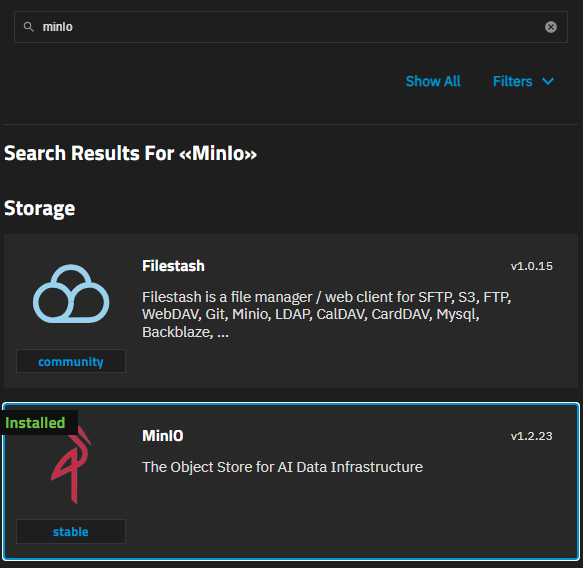Image resolution: width=583 pixels, height=568 pixels.
Task: Select the Filestash description text
Action: pos(326,314)
